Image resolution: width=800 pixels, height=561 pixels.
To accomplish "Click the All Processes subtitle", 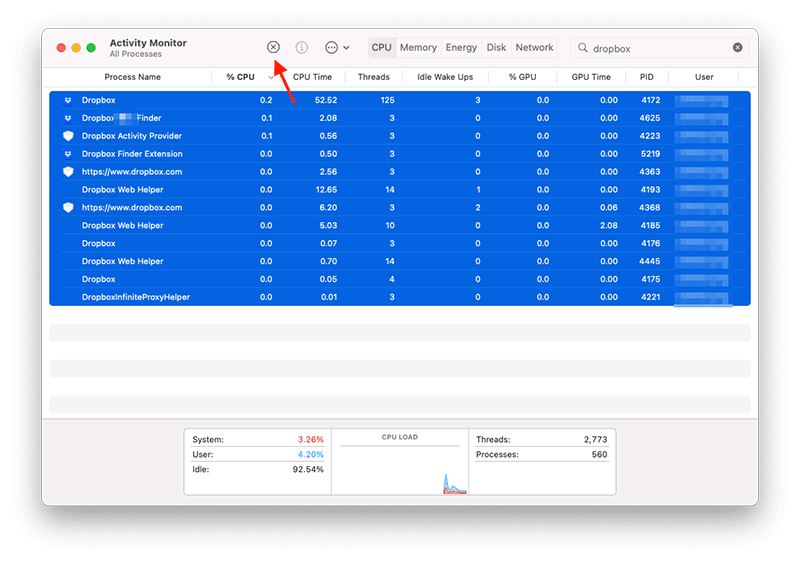I will (136, 54).
